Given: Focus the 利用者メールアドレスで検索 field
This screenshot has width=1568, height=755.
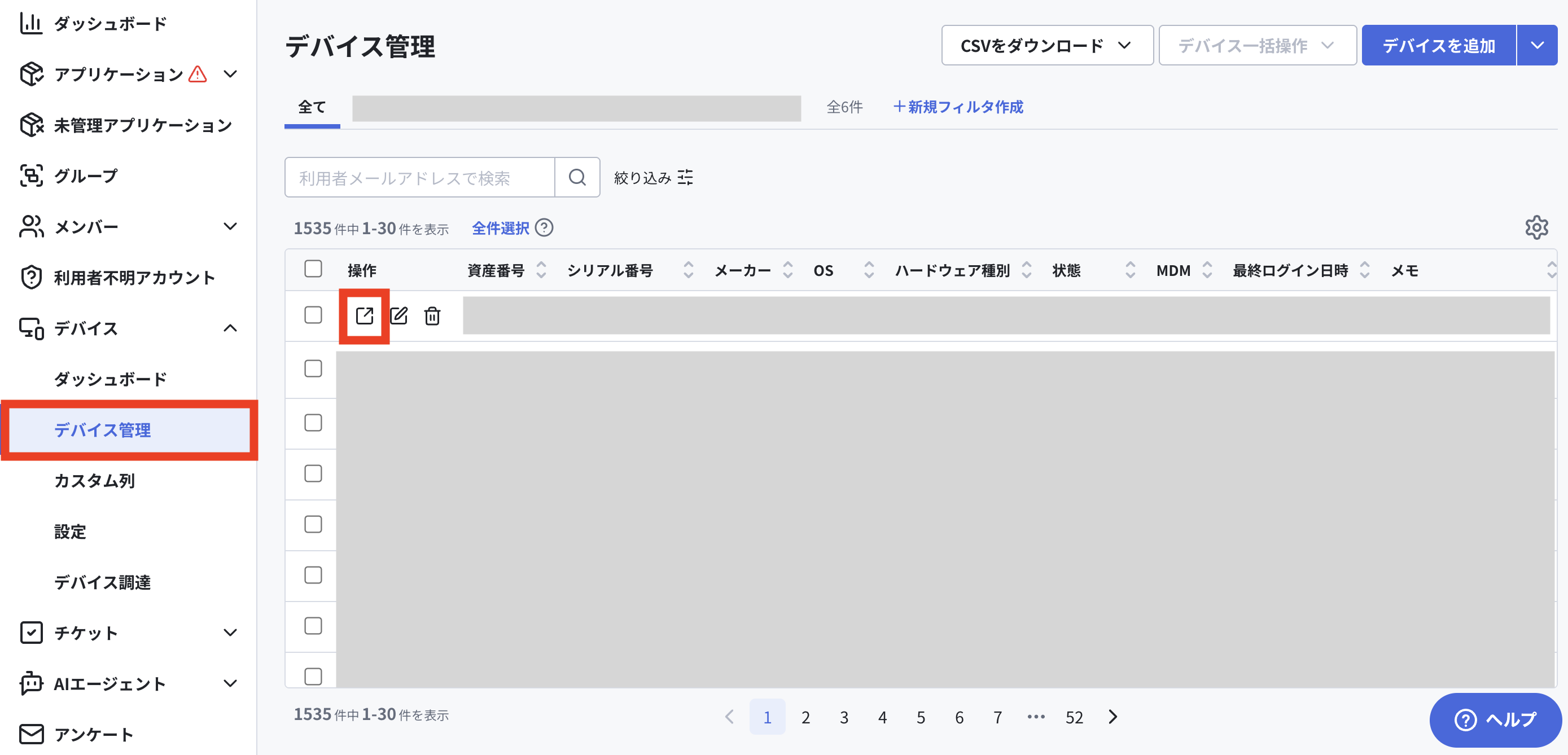Looking at the screenshot, I should (420, 178).
